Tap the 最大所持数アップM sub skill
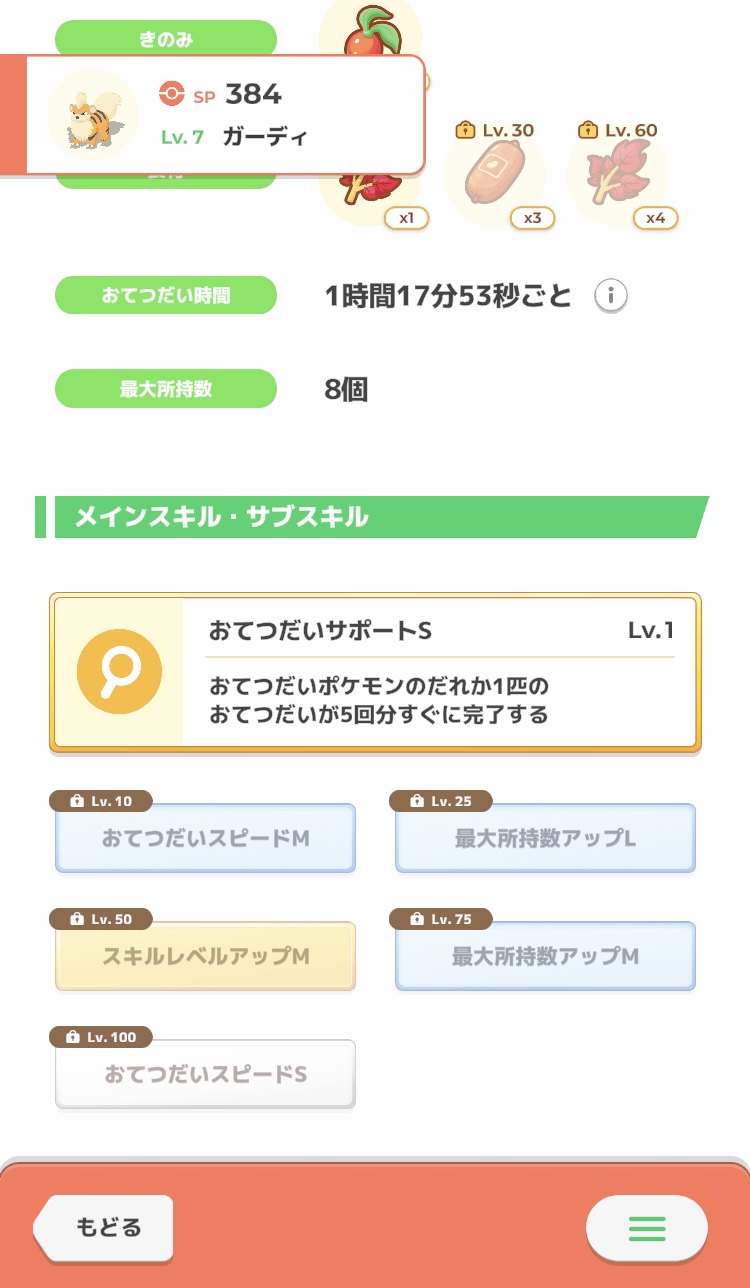This screenshot has height=1288, width=750. click(545, 956)
